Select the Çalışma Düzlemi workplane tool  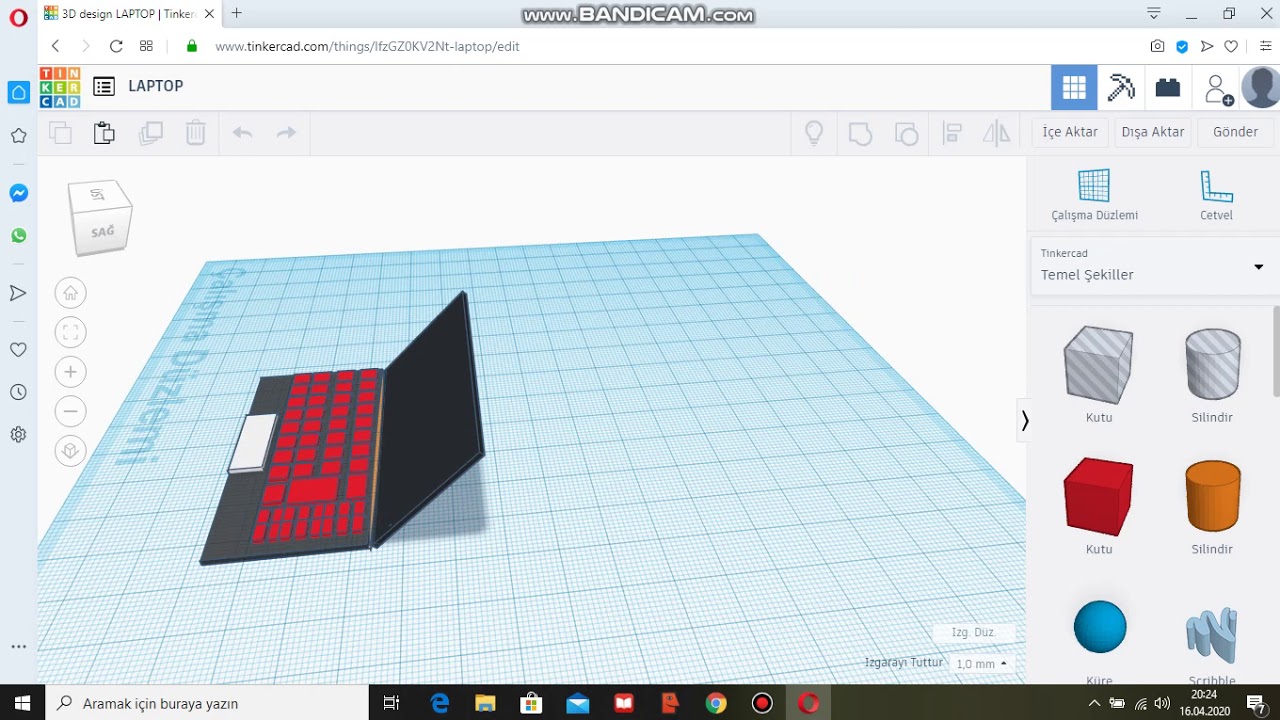[x=1094, y=195]
